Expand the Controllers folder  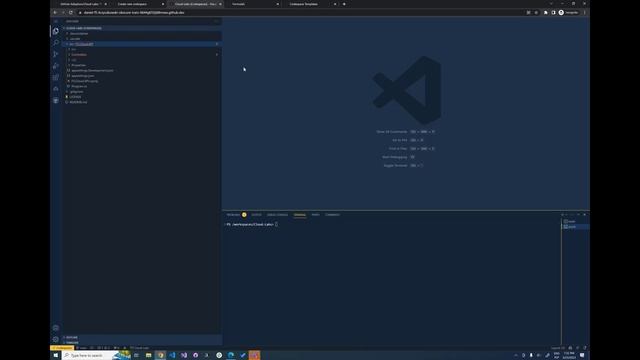point(79,55)
